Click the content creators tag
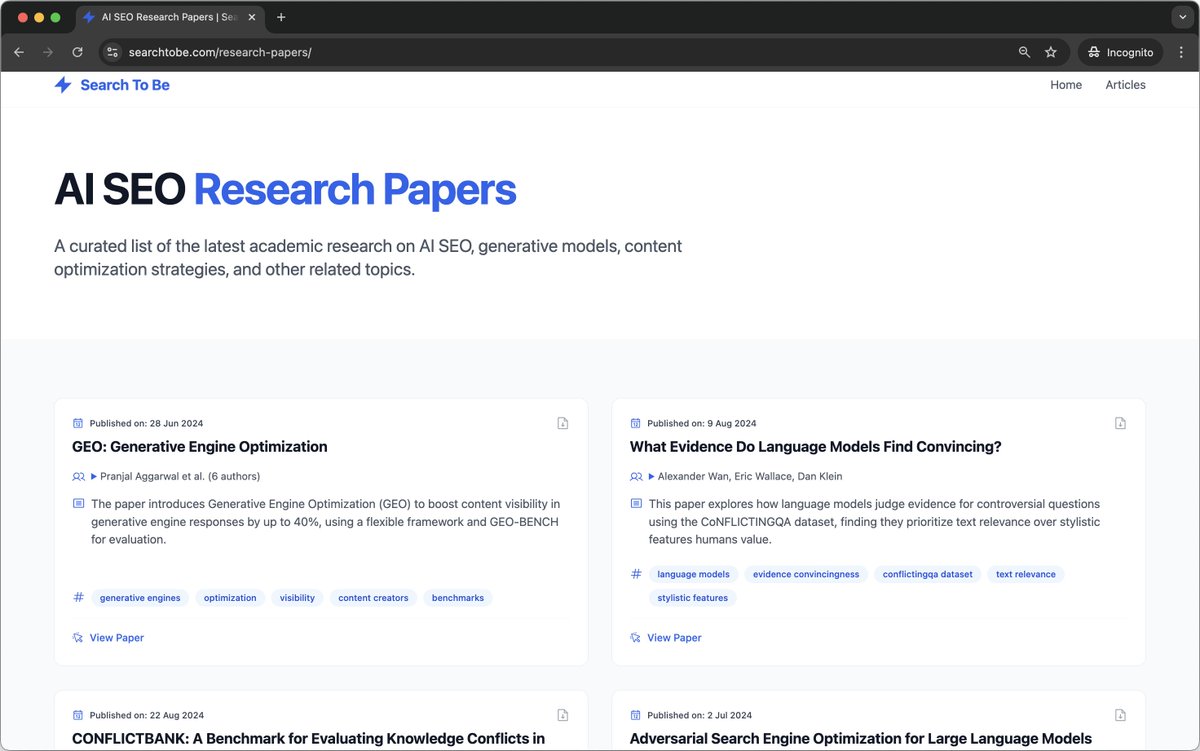The width and height of the screenshot is (1200, 751). pos(373,598)
